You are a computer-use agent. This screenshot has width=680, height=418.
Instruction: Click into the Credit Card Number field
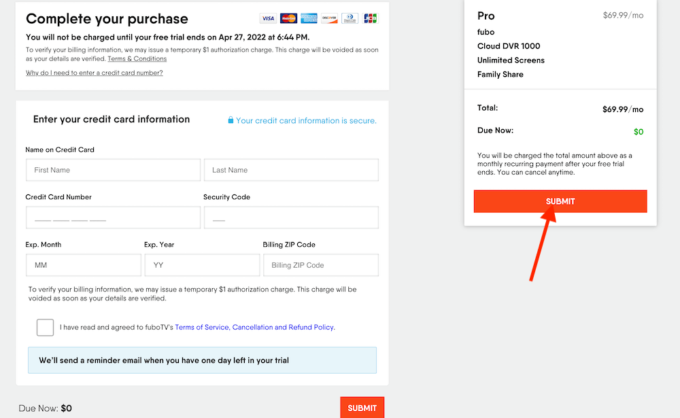(112, 218)
